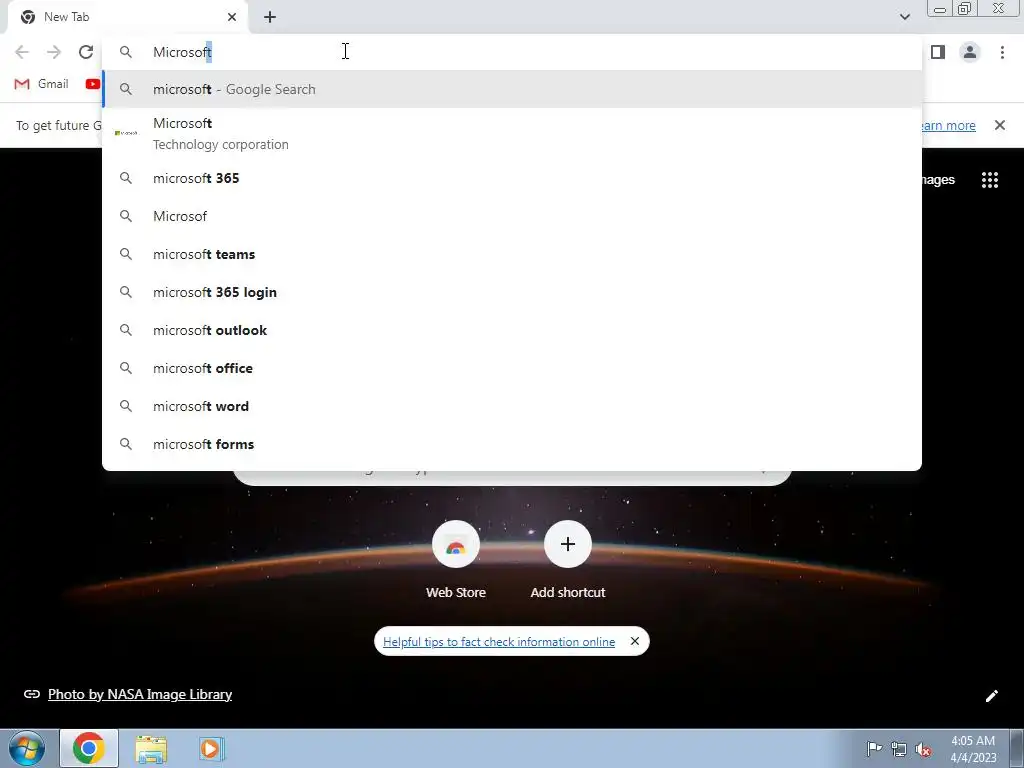Select the 'microsoft - Google Search' suggestion
This screenshot has width=1024, height=768.
click(512, 89)
